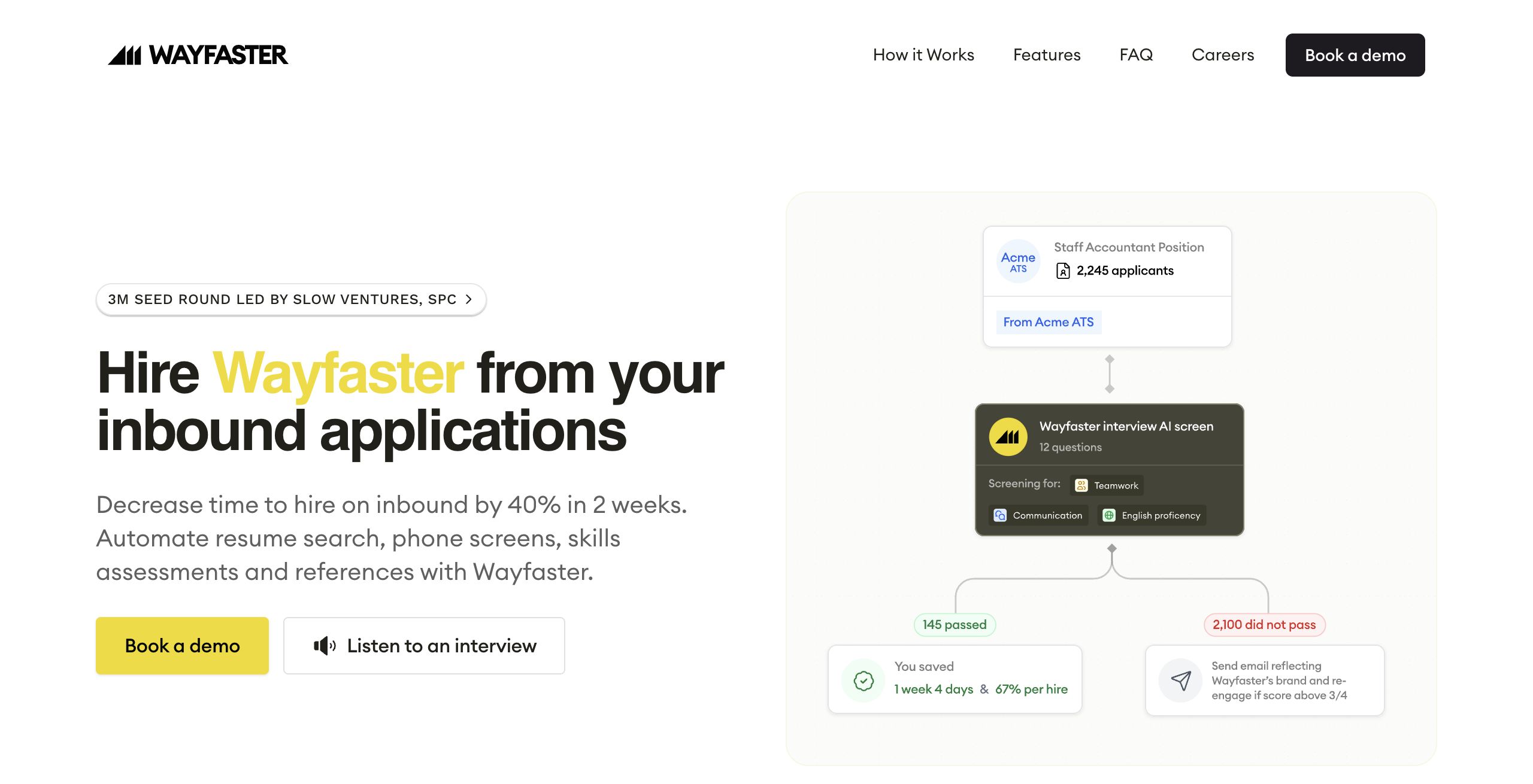
Task: Select the 145 passed green badge
Action: (x=955, y=625)
